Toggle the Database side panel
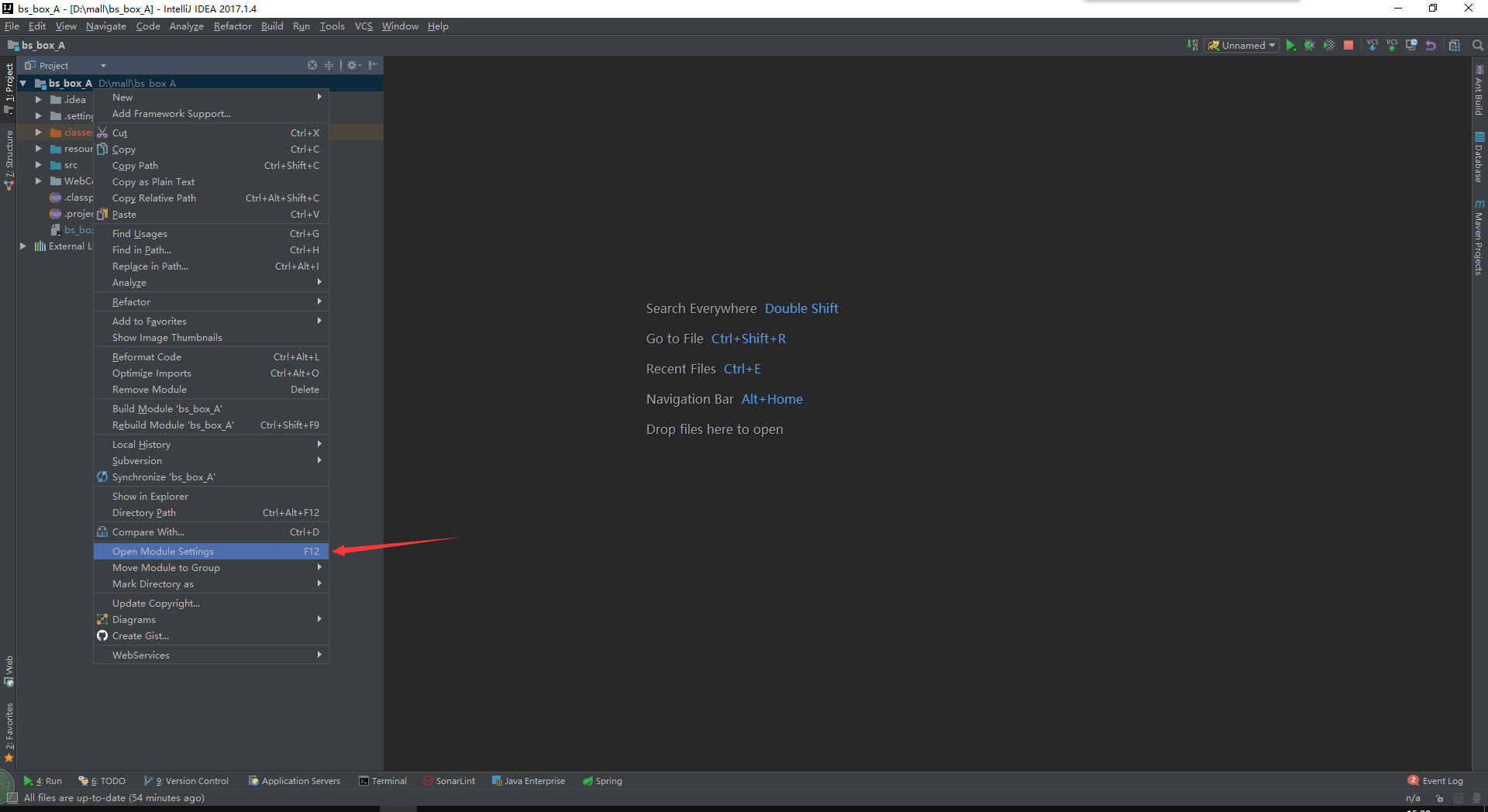The width and height of the screenshot is (1488, 812). pyautogui.click(x=1479, y=157)
